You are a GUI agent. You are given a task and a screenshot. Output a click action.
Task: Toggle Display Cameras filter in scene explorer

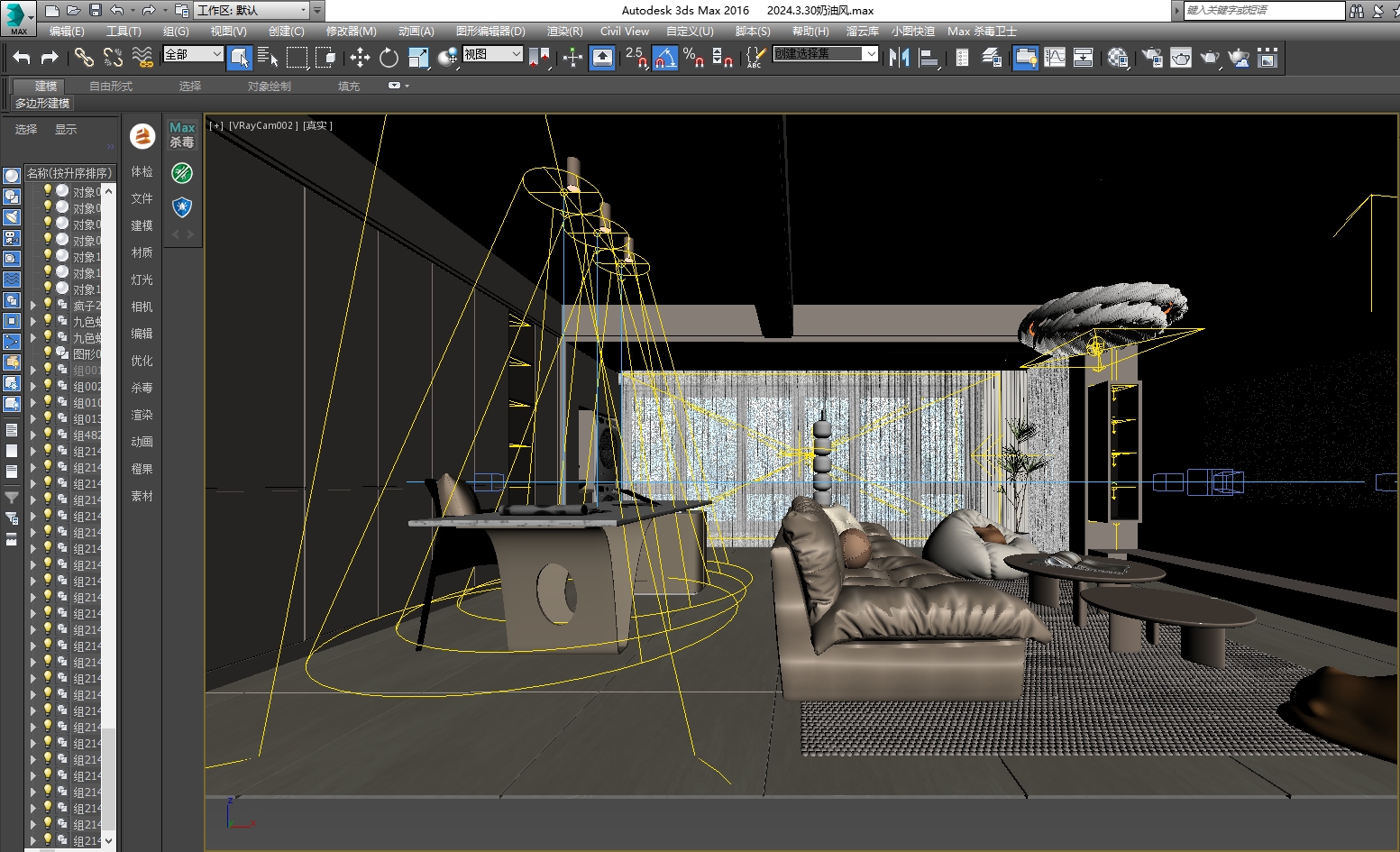click(x=12, y=238)
